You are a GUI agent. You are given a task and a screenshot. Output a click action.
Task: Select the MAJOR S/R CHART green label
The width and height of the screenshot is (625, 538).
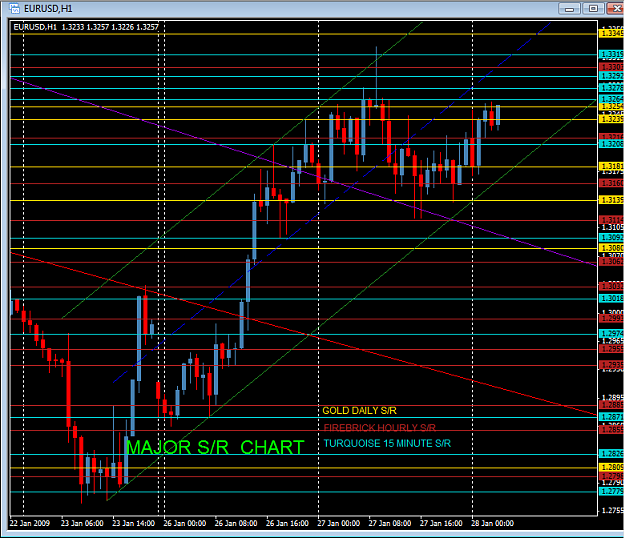tap(215, 447)
